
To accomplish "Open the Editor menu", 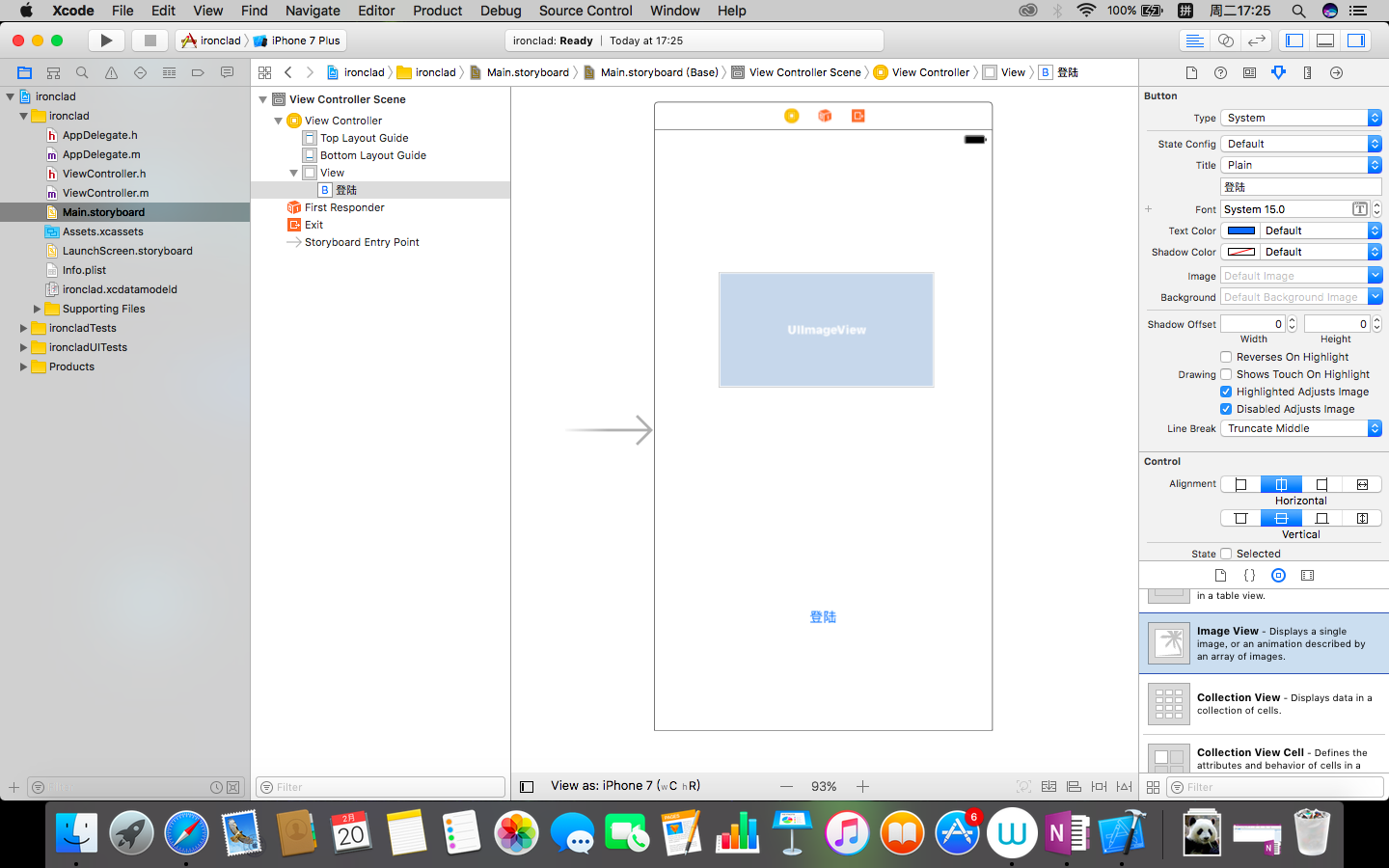I will 376,11.
